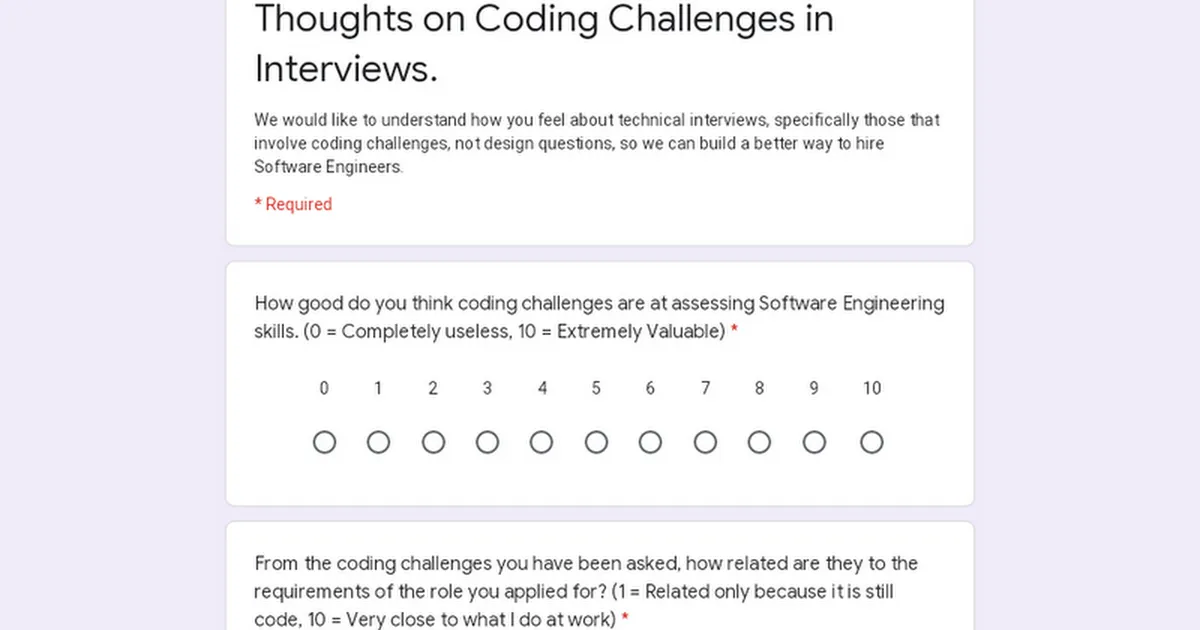1200x630 pixels.
Task: Select rating 0 for coding challenge assessment
Action: click(x=324, y=442)
